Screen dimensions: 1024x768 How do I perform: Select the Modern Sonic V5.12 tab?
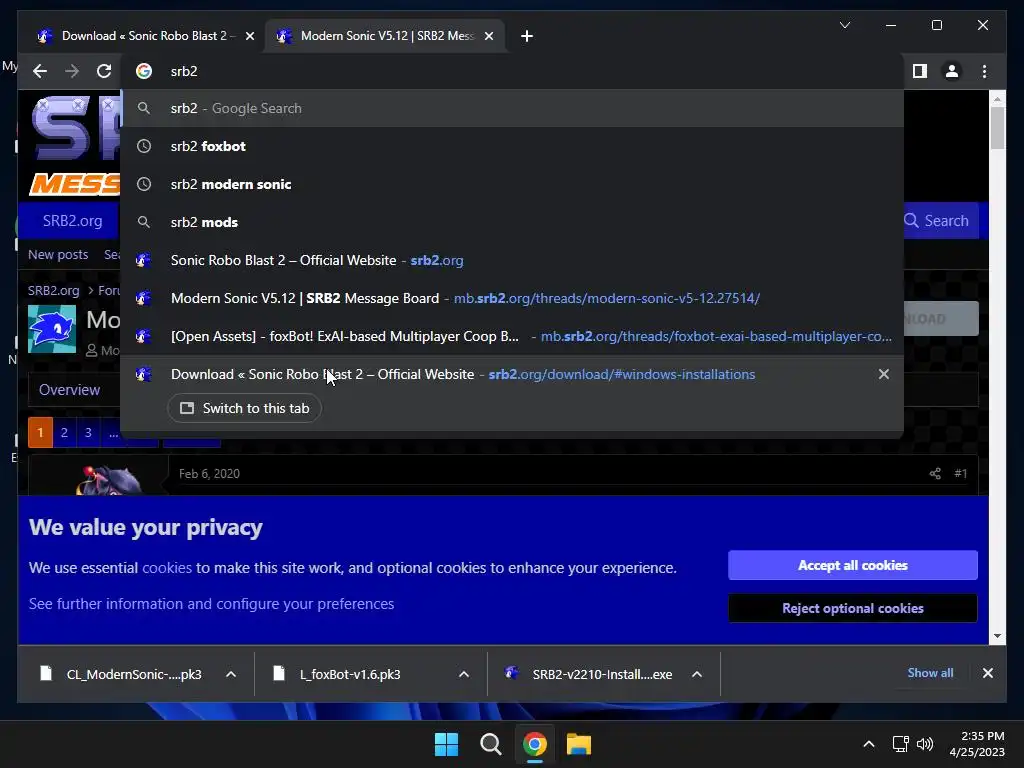click(x=385, y=36)
